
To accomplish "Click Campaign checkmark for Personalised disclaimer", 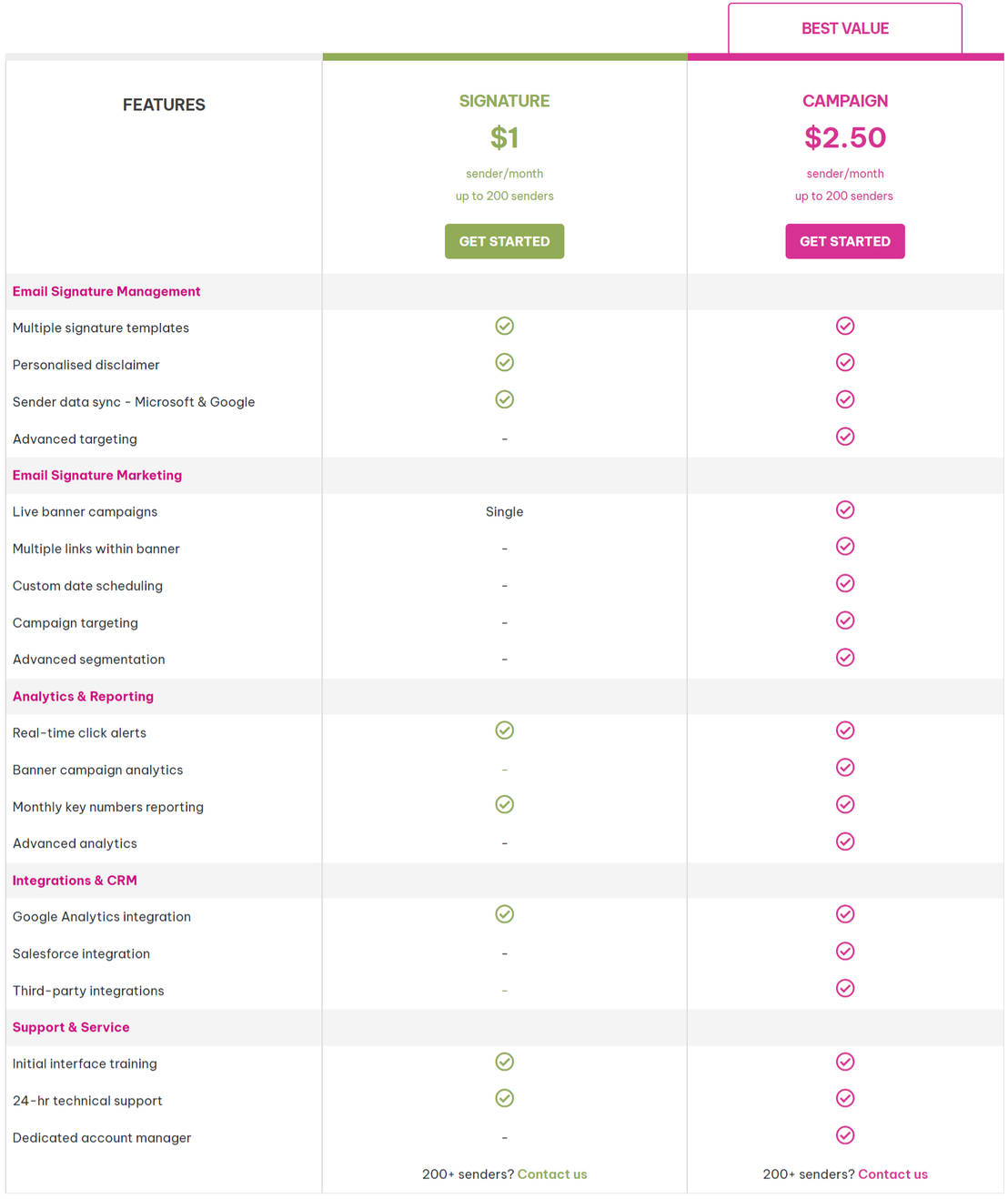I will click(845, 363).
